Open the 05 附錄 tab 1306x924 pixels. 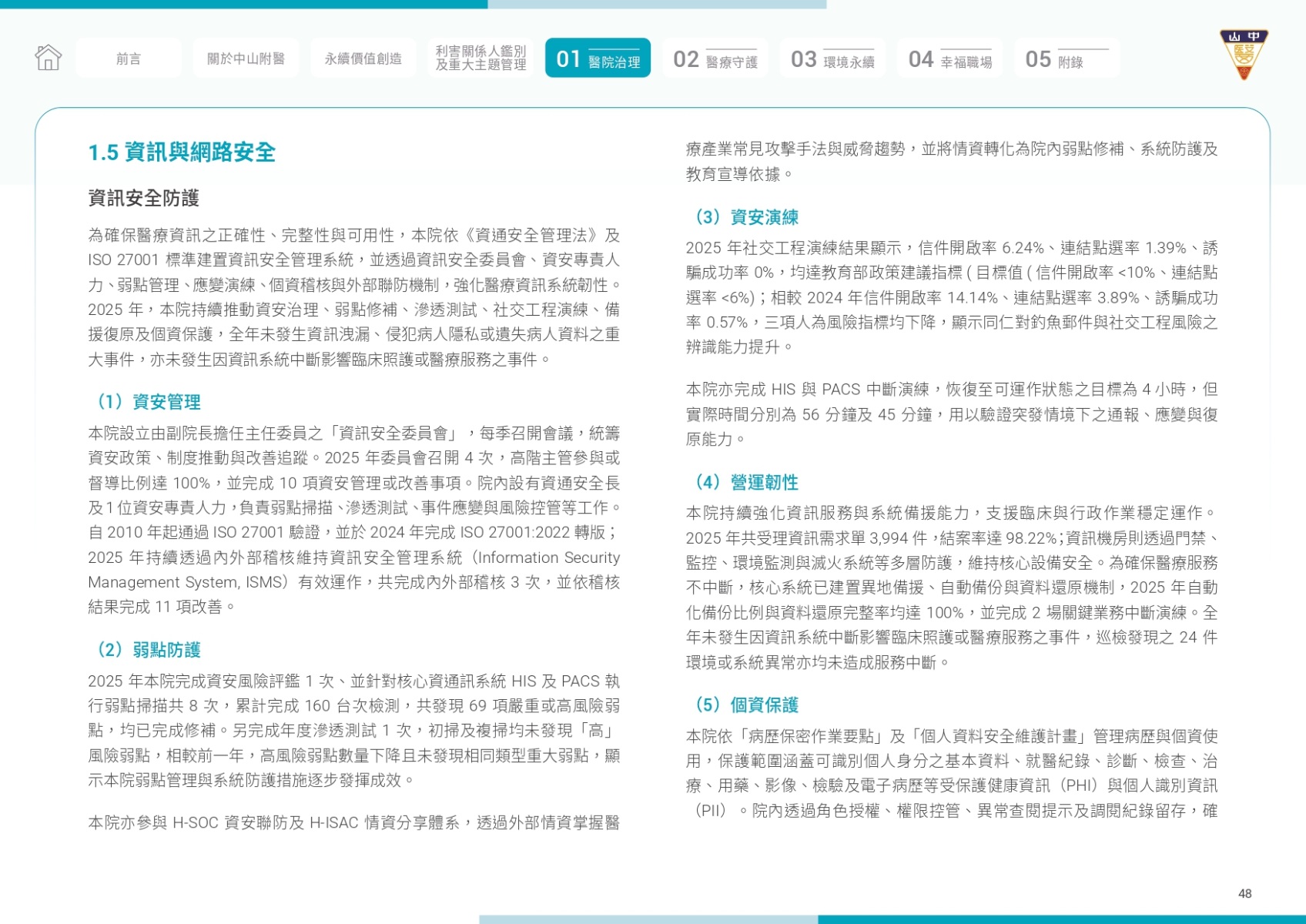pyautogui.click(x=1067, y=59)
